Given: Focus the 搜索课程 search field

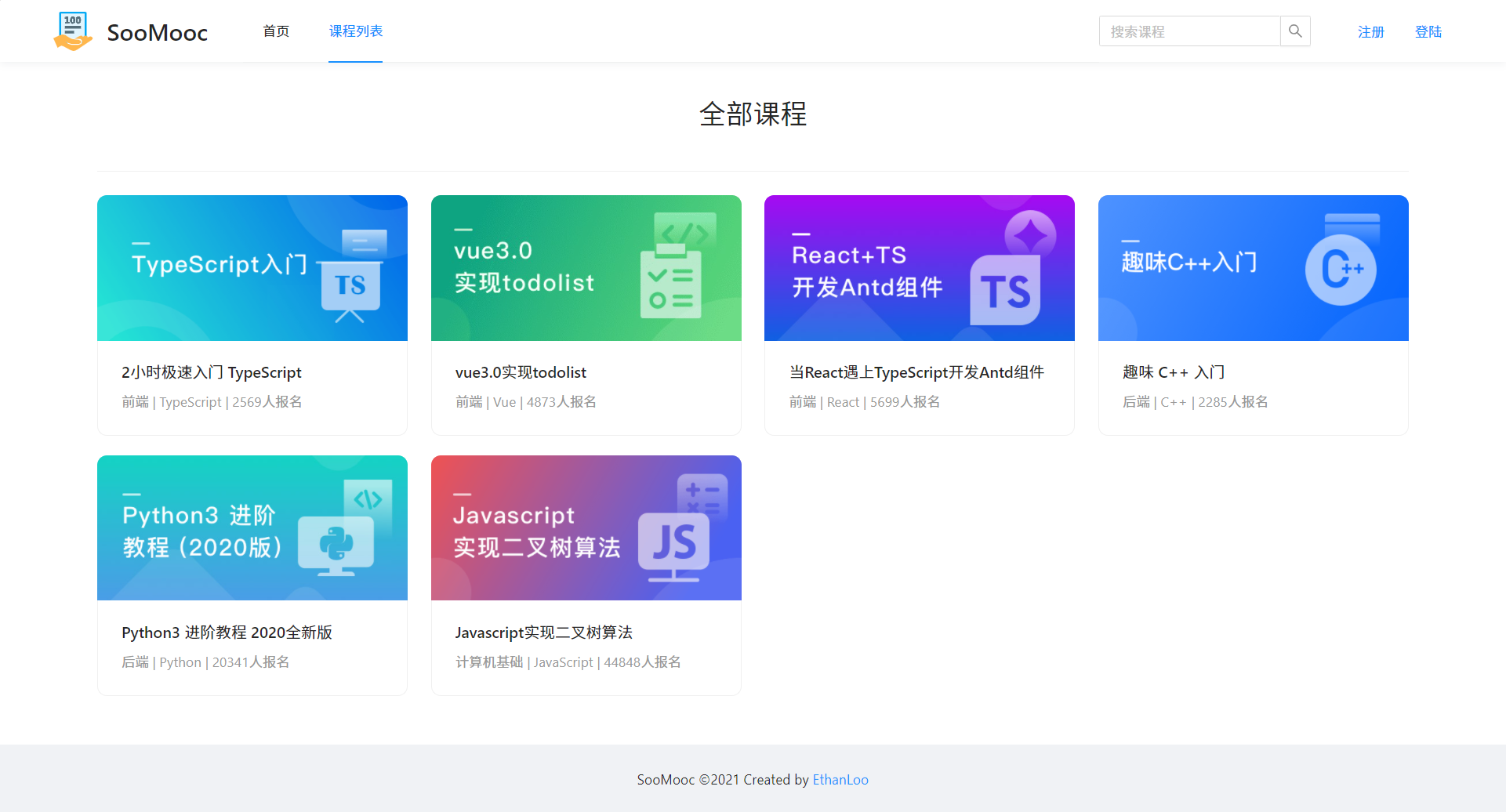Looking at the screenshot, I should [x=1190, y=31].
